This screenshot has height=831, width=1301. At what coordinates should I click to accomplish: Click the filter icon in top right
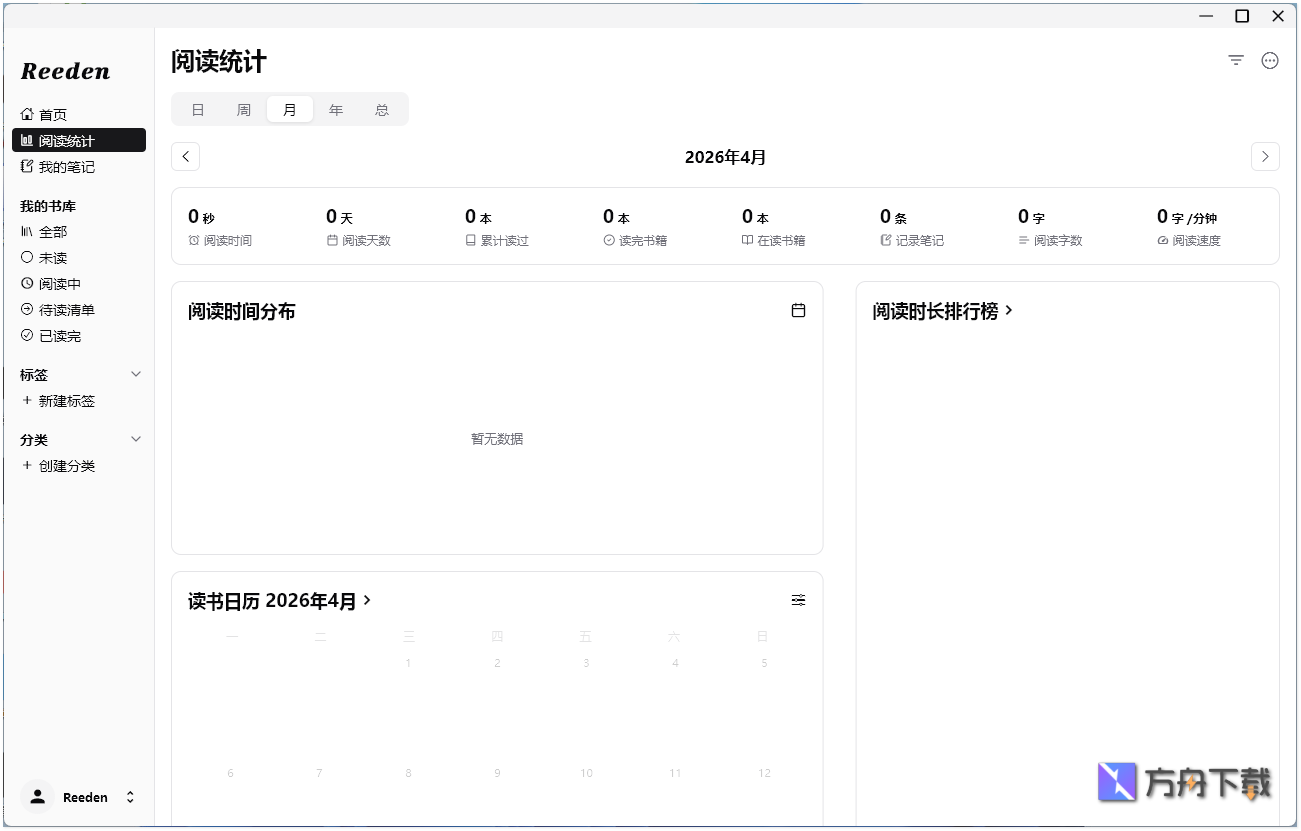[1234, 60]
